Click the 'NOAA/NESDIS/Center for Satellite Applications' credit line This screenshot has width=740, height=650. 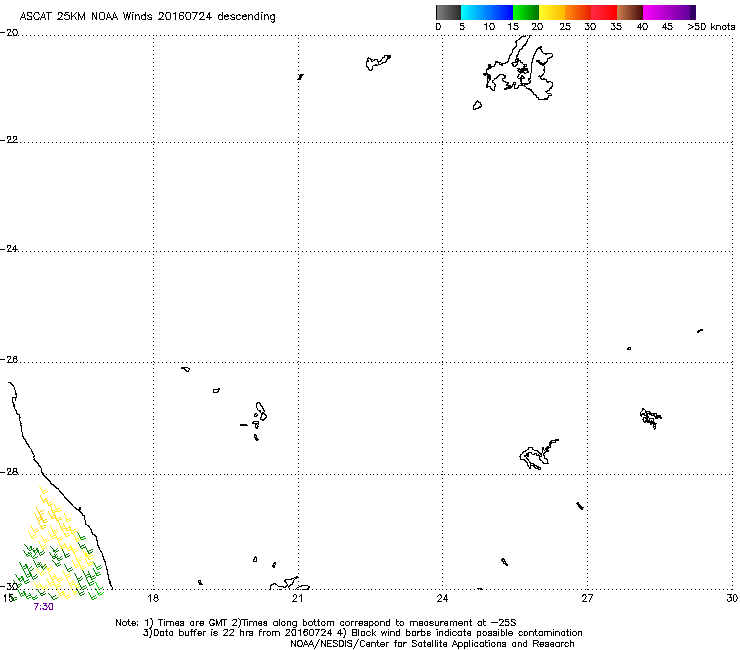[432, 644]
